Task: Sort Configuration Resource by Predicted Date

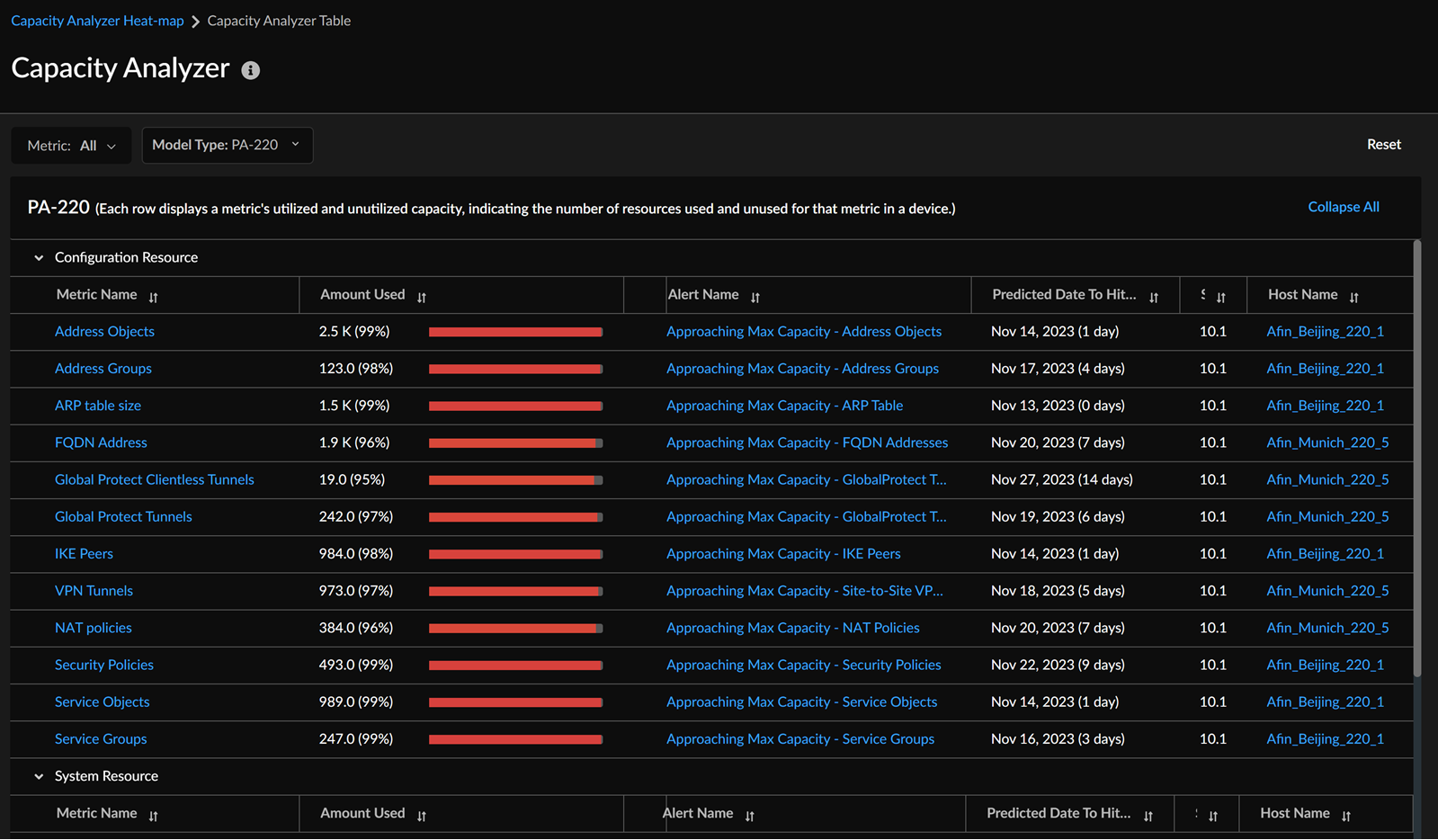Action: point(1154,297)
